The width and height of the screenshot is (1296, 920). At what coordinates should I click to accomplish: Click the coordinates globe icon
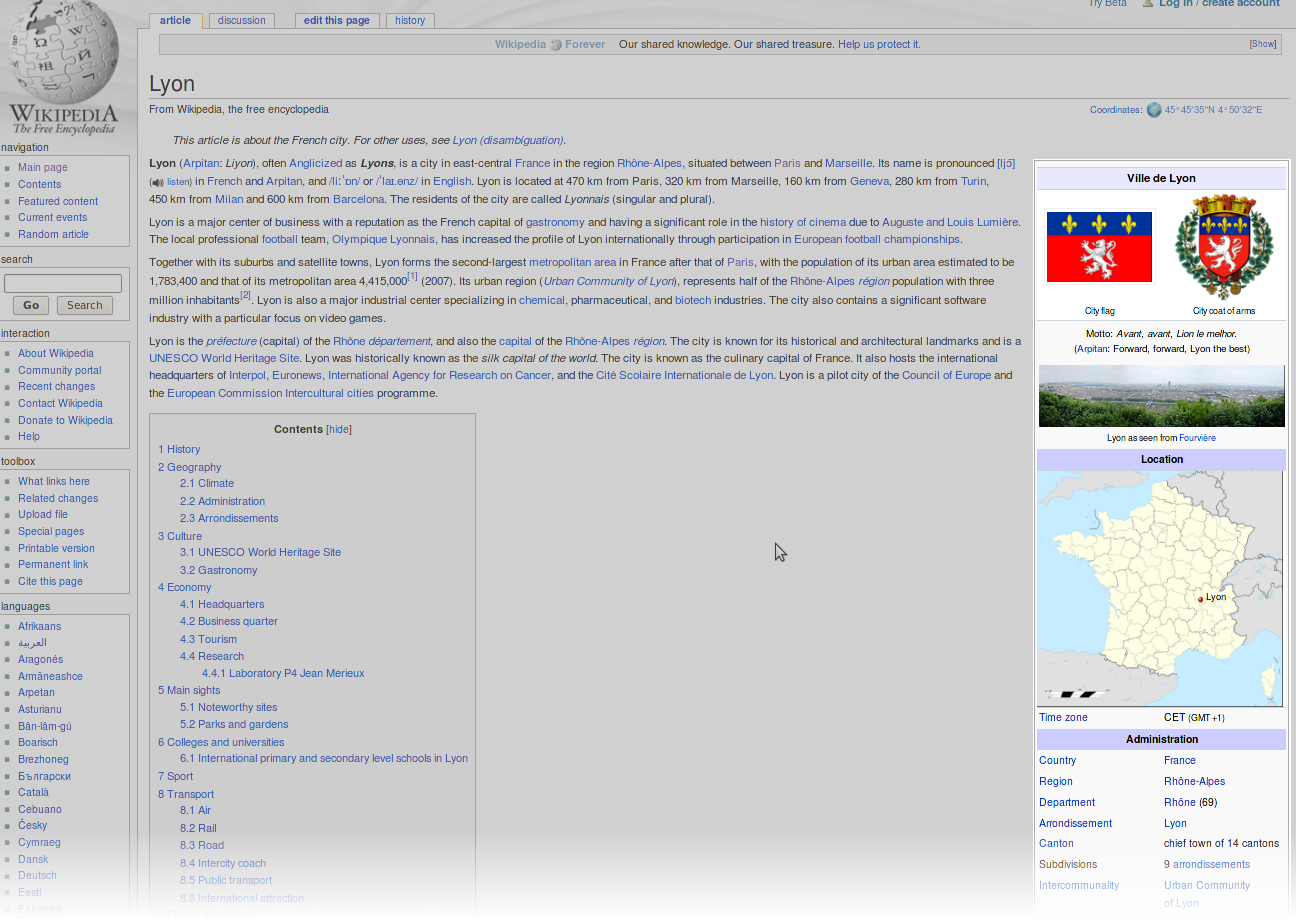1154,110
